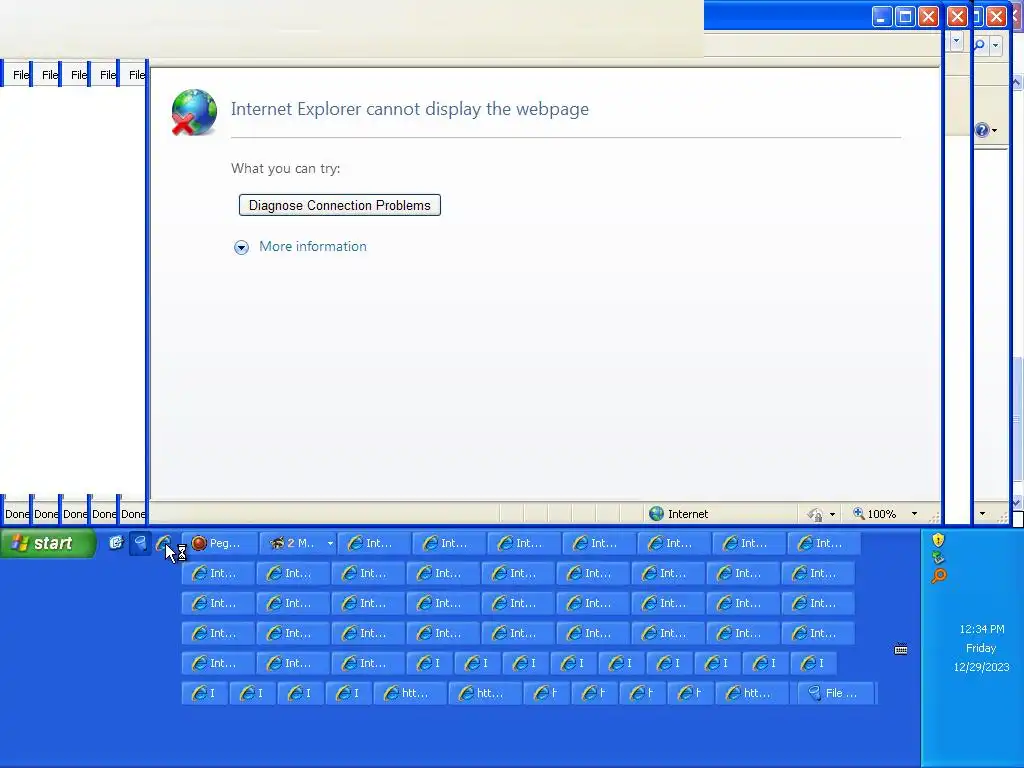Click the Help question mark icon in background window
This screenshot has width=1024, height=768.
pyautogui.click(x=982, y=130)
